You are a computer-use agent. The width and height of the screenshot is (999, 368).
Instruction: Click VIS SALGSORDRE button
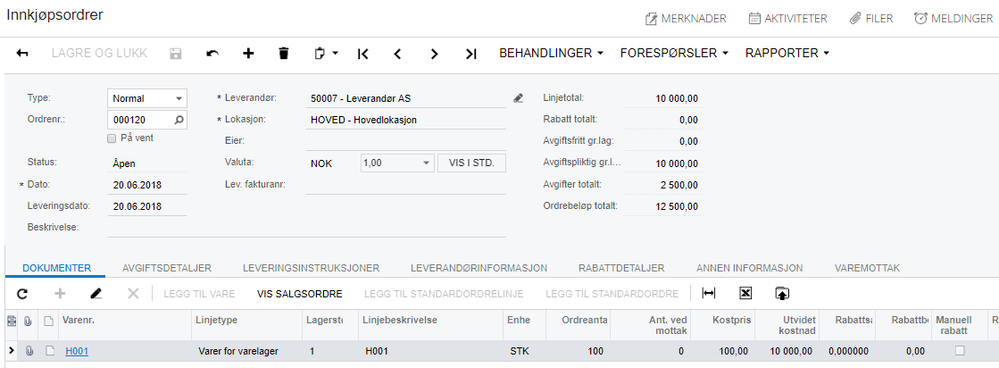point(299,294)
